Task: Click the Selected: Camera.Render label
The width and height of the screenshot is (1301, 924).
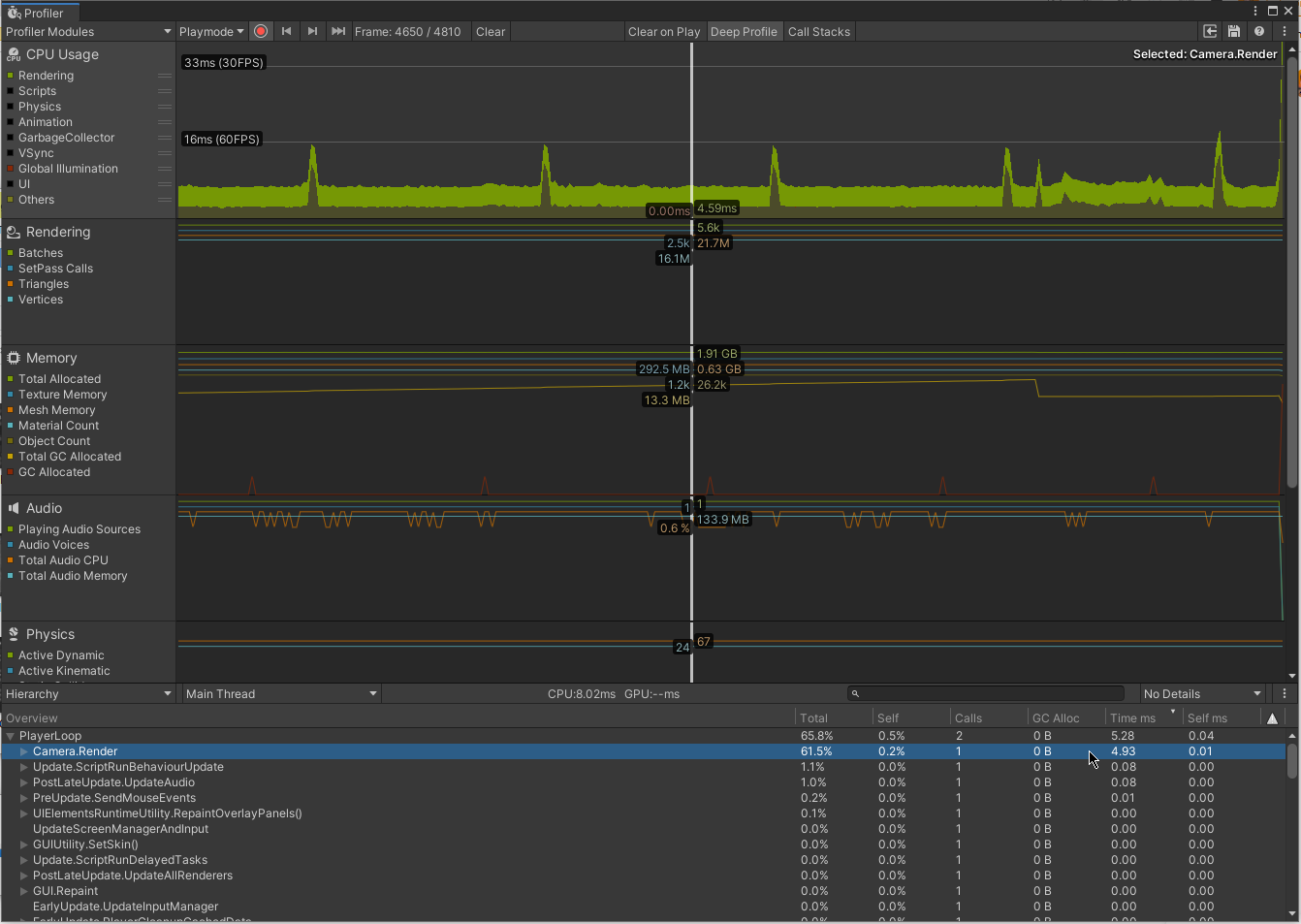Action: 1205,54
